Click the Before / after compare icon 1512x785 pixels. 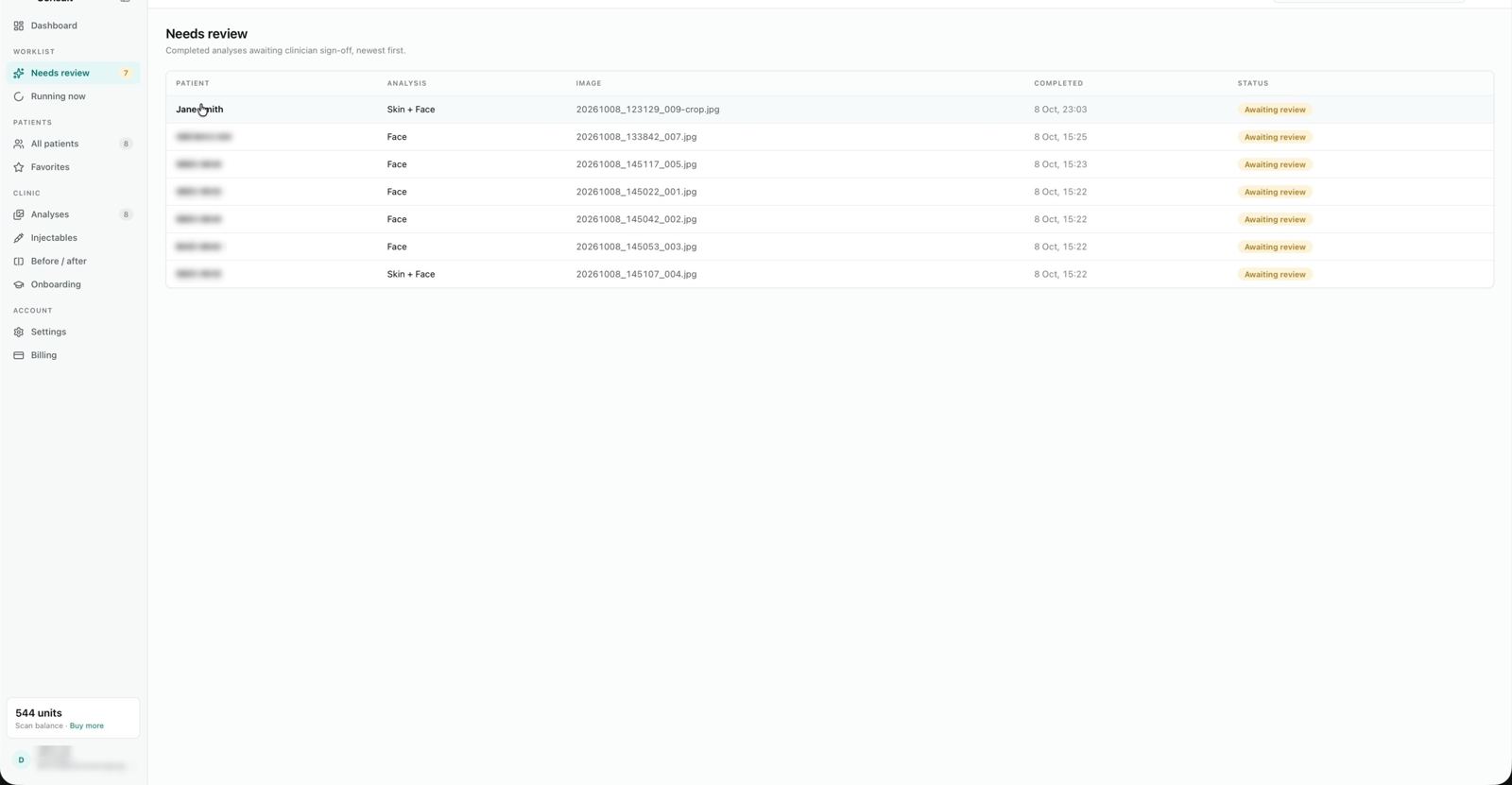(19, 261)
